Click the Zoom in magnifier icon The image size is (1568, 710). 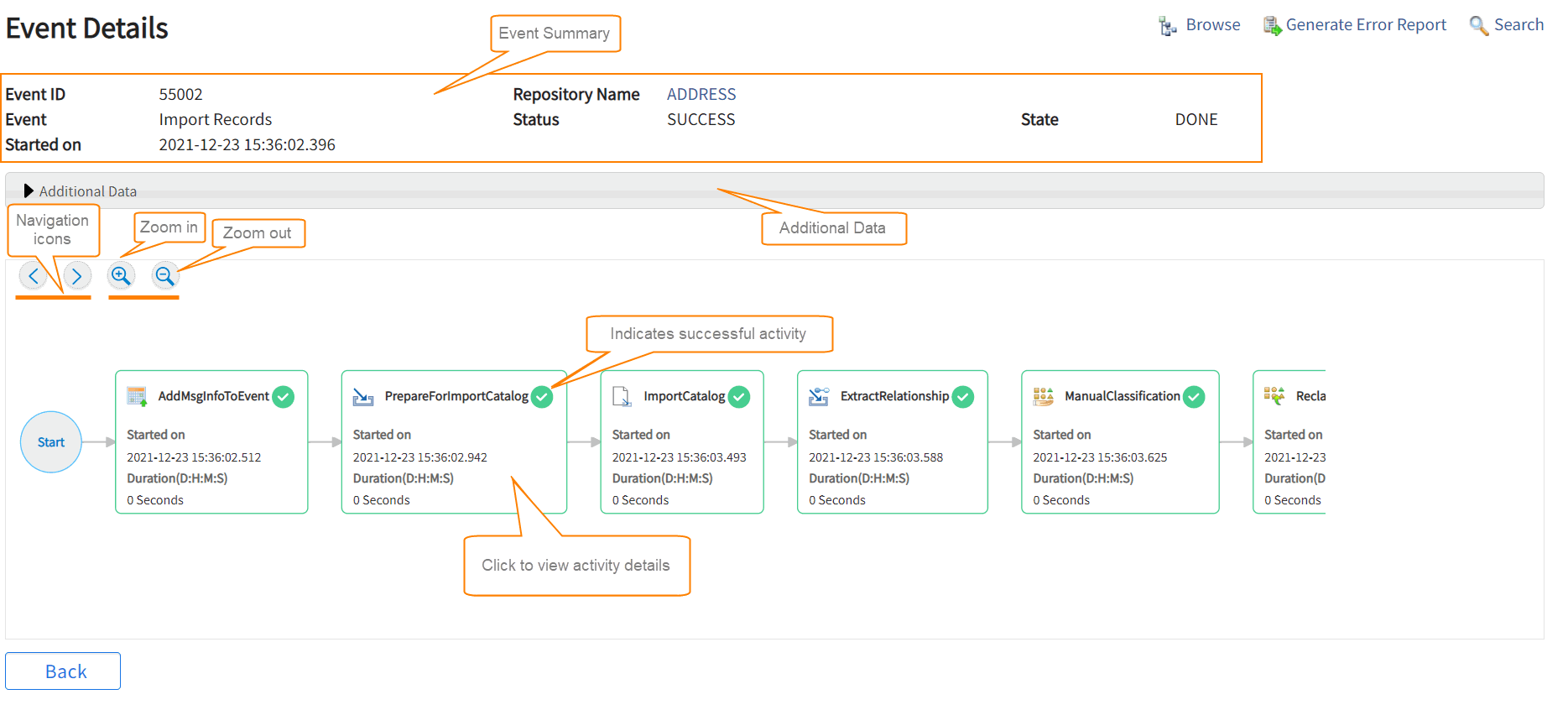click(x=121, y=275)
